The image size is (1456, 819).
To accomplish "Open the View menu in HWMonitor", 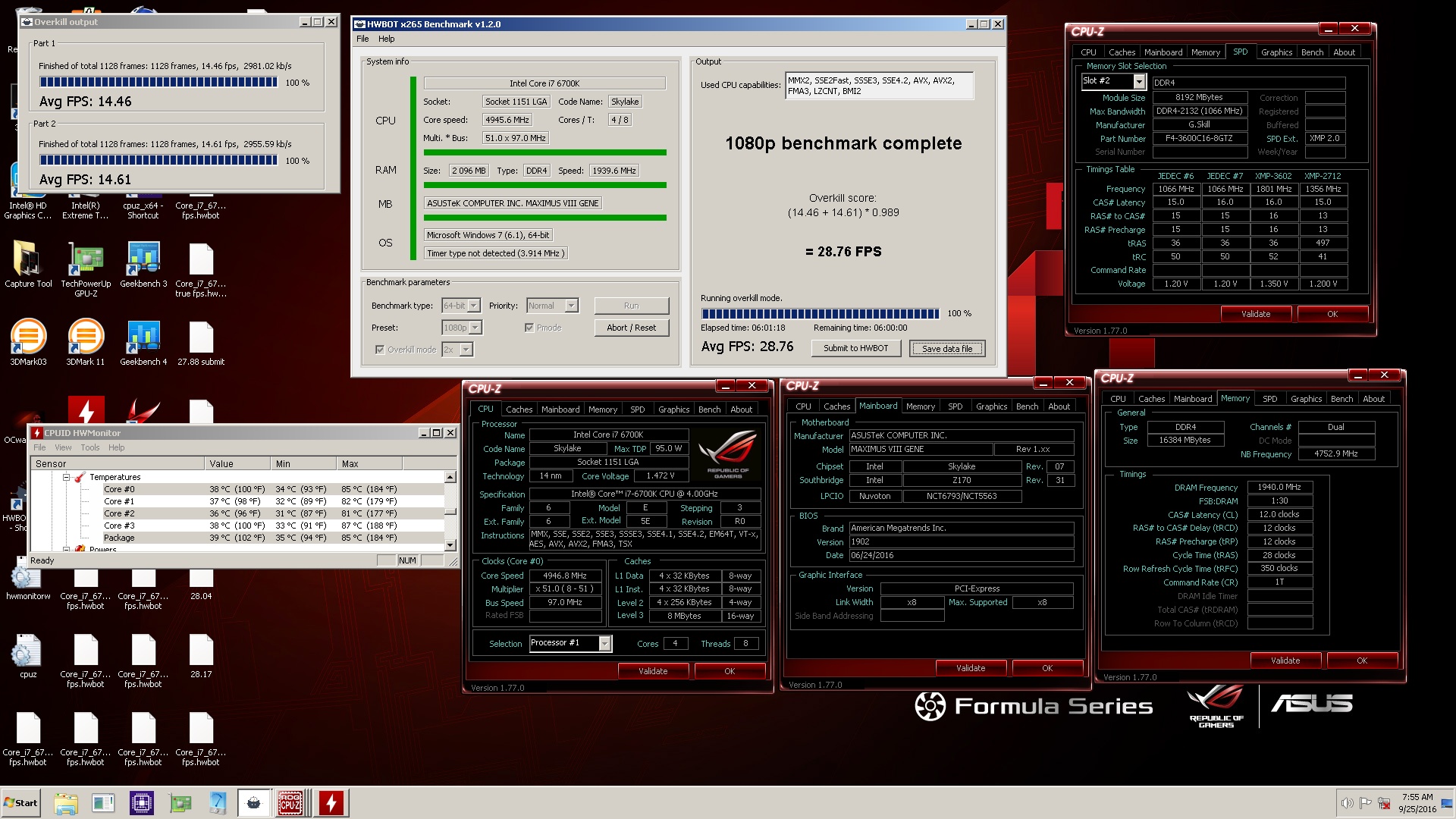I will coord(63,447).
